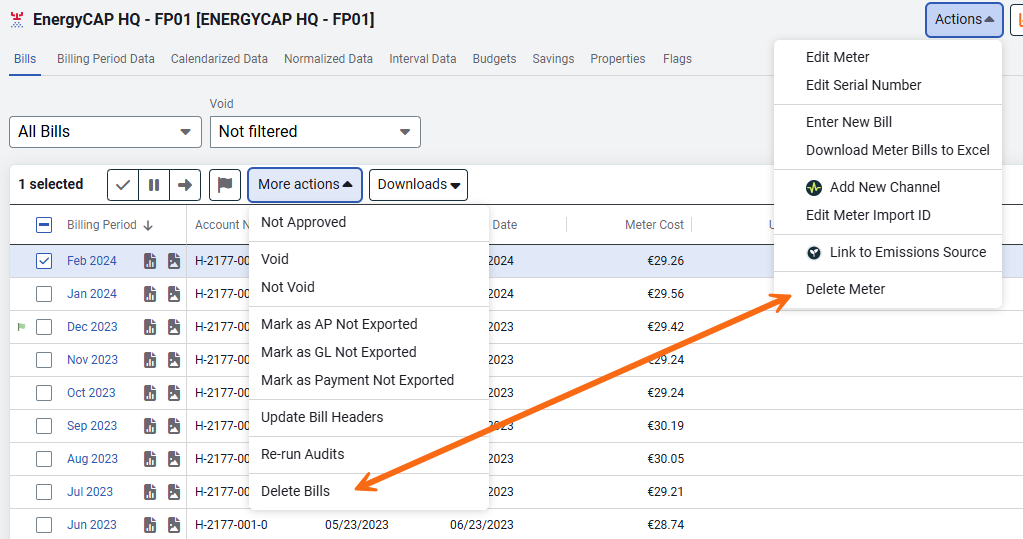Screen dimensions: 1023x539
Task: Open the Downloads dropdown
Action: 418,184
